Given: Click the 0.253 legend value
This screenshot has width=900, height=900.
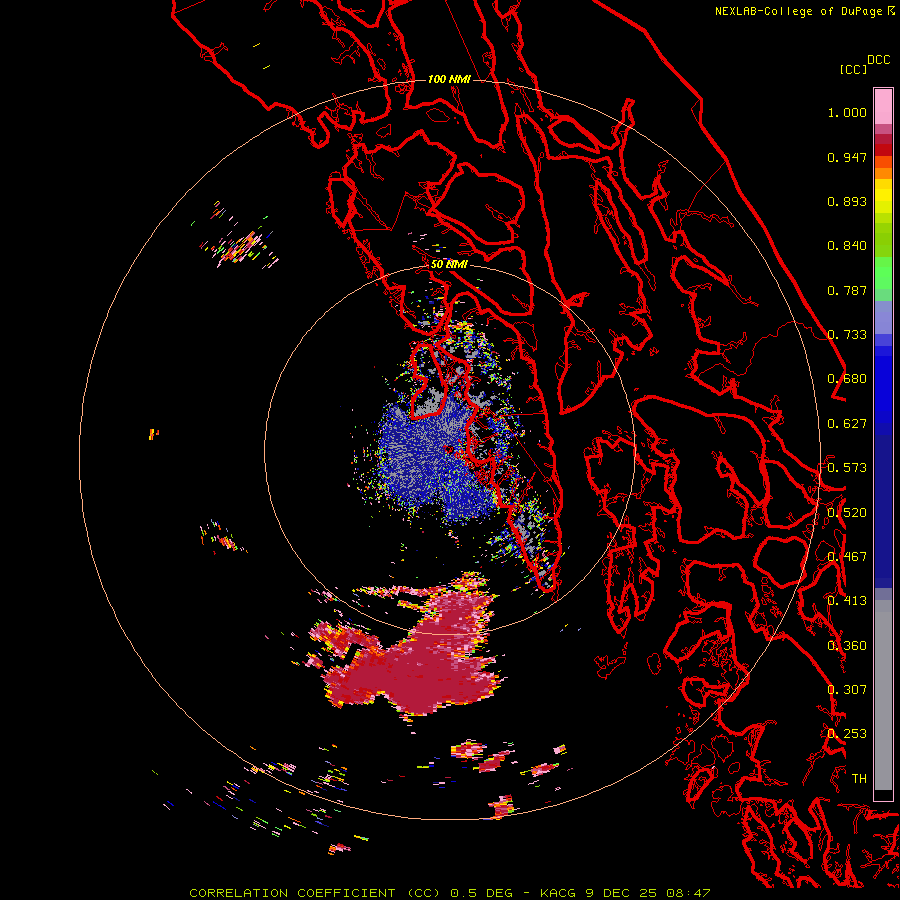Looking at the screenshot, I should pyautogui.click(x=847, y=734).
